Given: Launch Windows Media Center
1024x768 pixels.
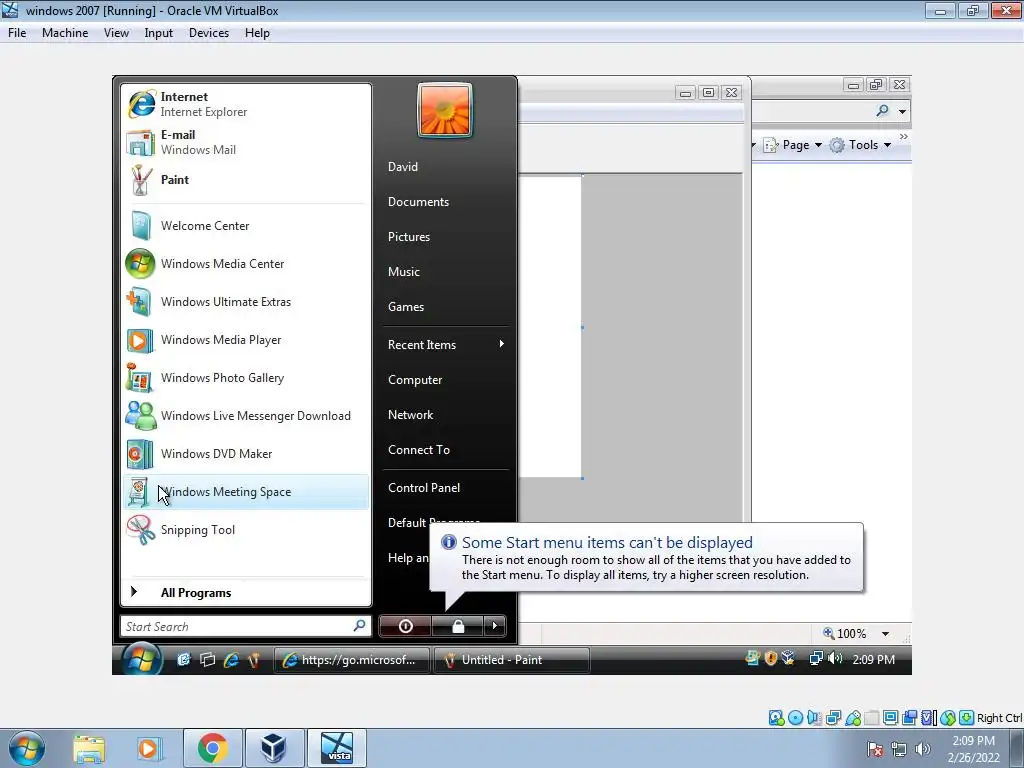Looking at the screenshot, I should [246, 264].
